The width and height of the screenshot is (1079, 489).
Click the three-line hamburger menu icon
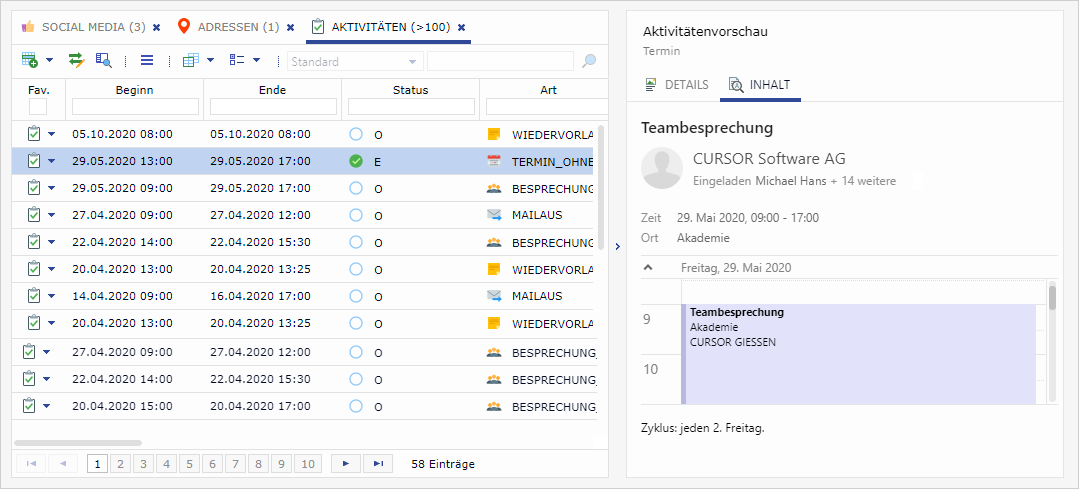point(147,61)
